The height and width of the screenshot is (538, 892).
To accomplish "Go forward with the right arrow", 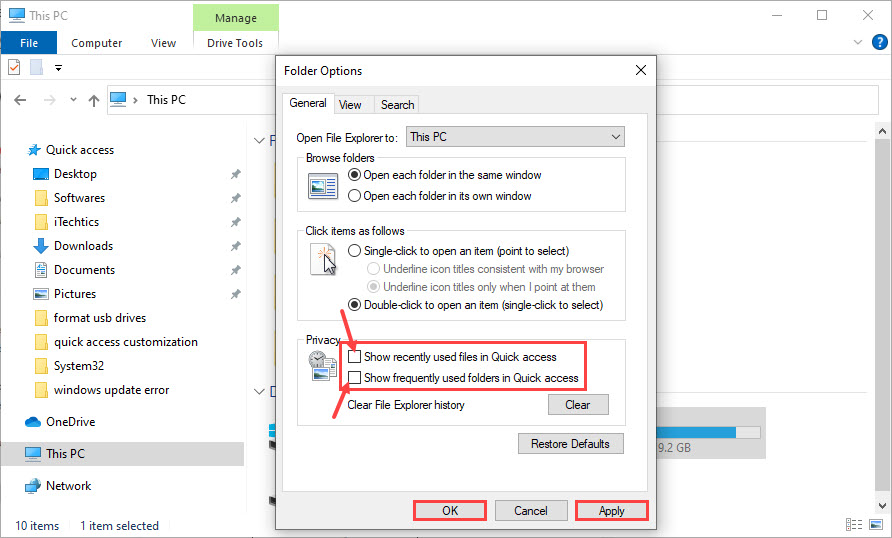I will click(x=50, y=100).
